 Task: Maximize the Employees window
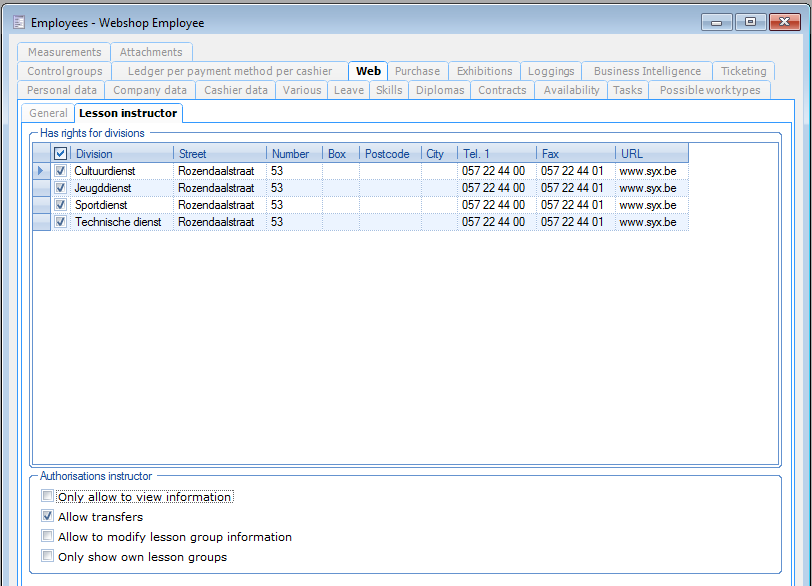point(749,21)
